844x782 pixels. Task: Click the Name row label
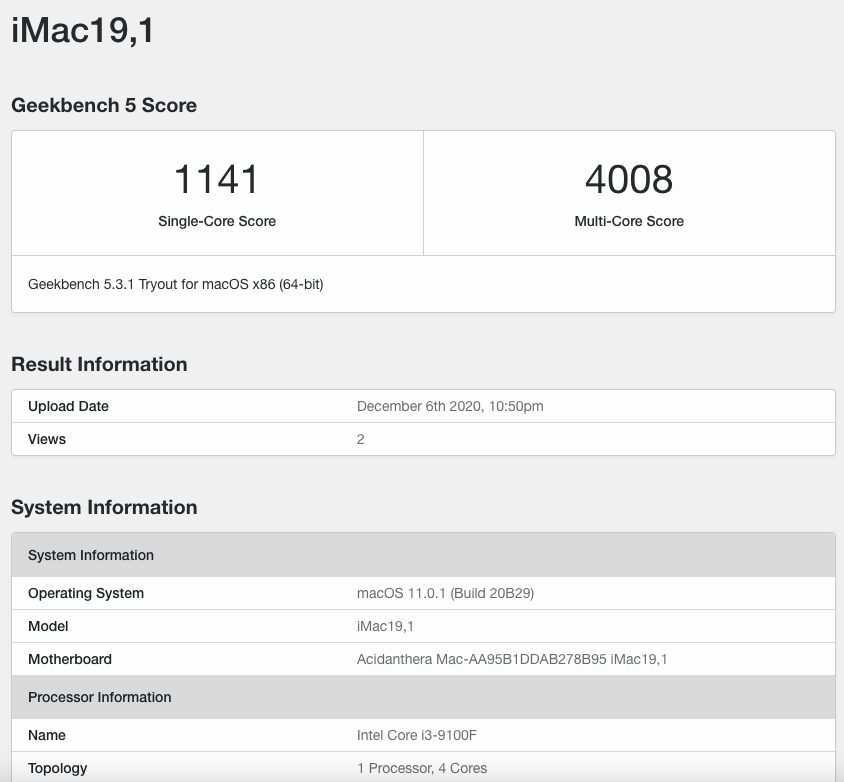tap(47, 735)
